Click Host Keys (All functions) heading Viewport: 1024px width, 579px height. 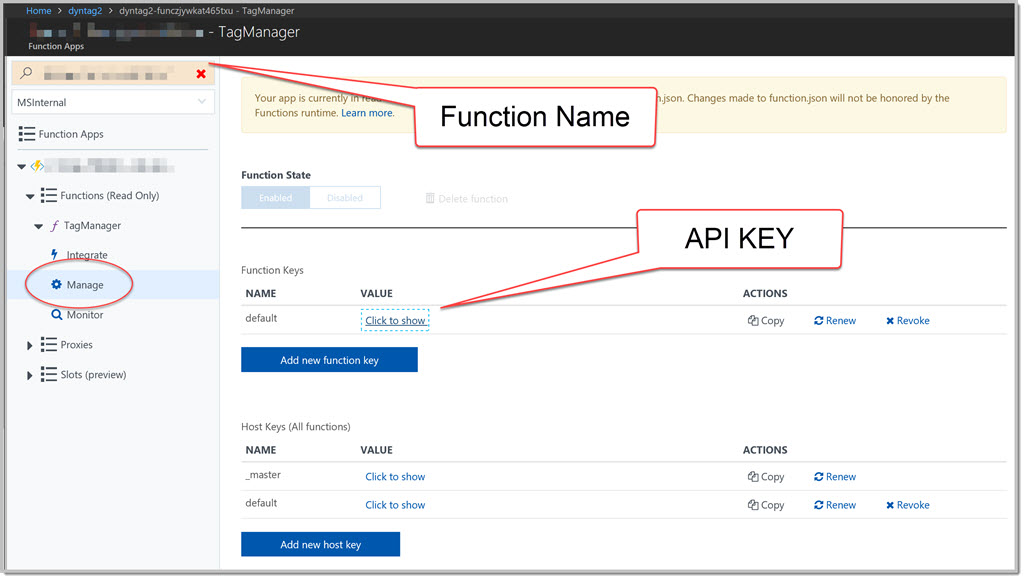tap(296, 426)
